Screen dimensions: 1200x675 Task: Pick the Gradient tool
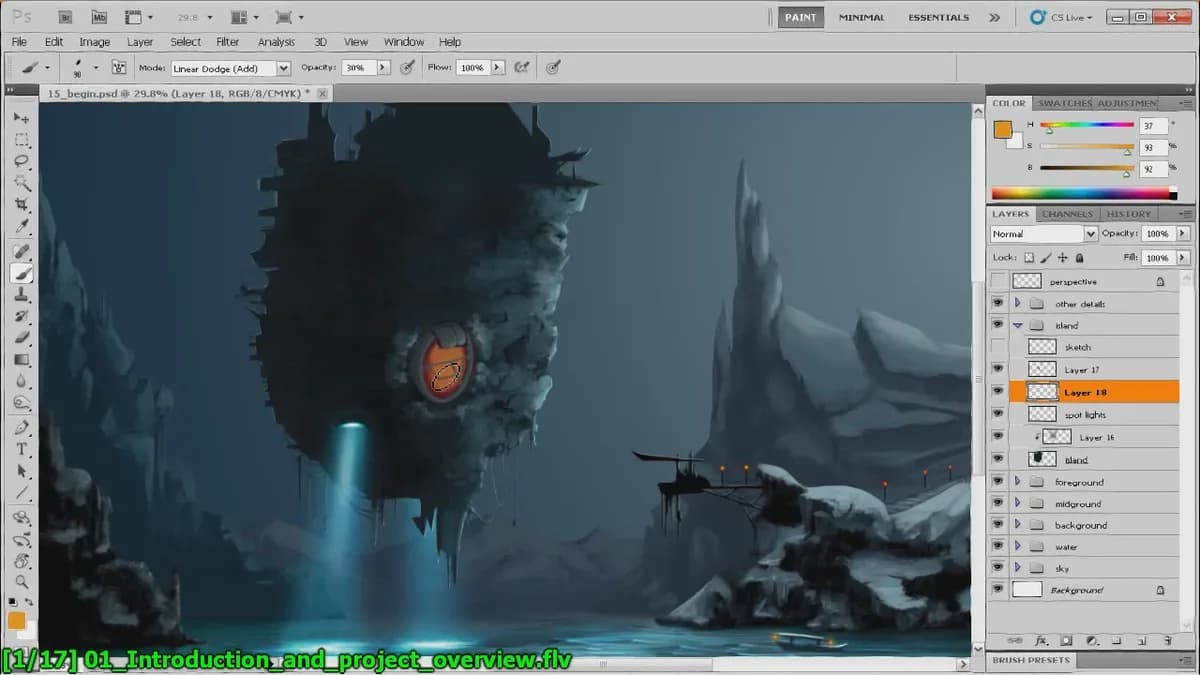(21, 360)
